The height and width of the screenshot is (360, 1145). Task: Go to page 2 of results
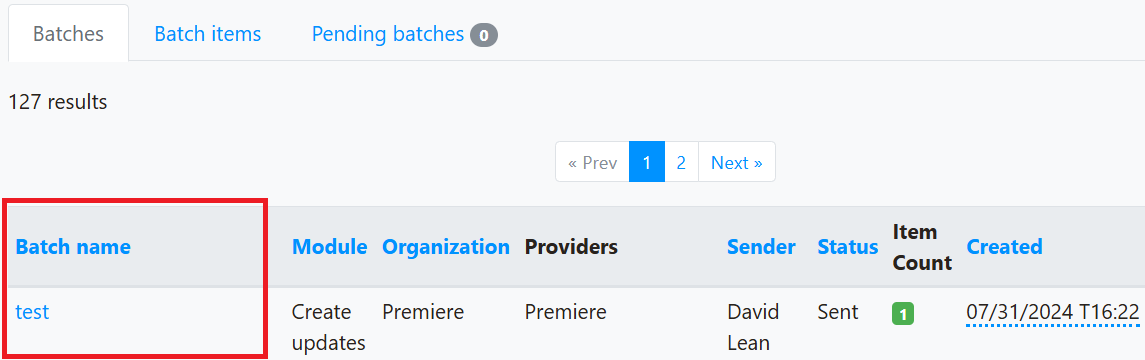coord(681,162)
